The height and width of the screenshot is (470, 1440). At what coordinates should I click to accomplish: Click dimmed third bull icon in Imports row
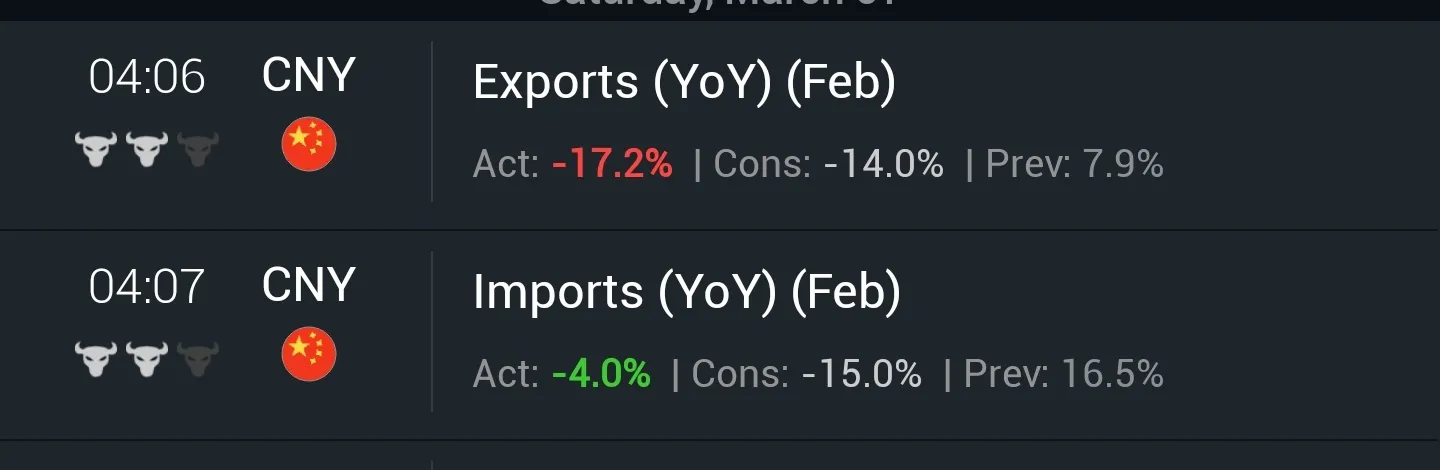click(x=198, y=359)
